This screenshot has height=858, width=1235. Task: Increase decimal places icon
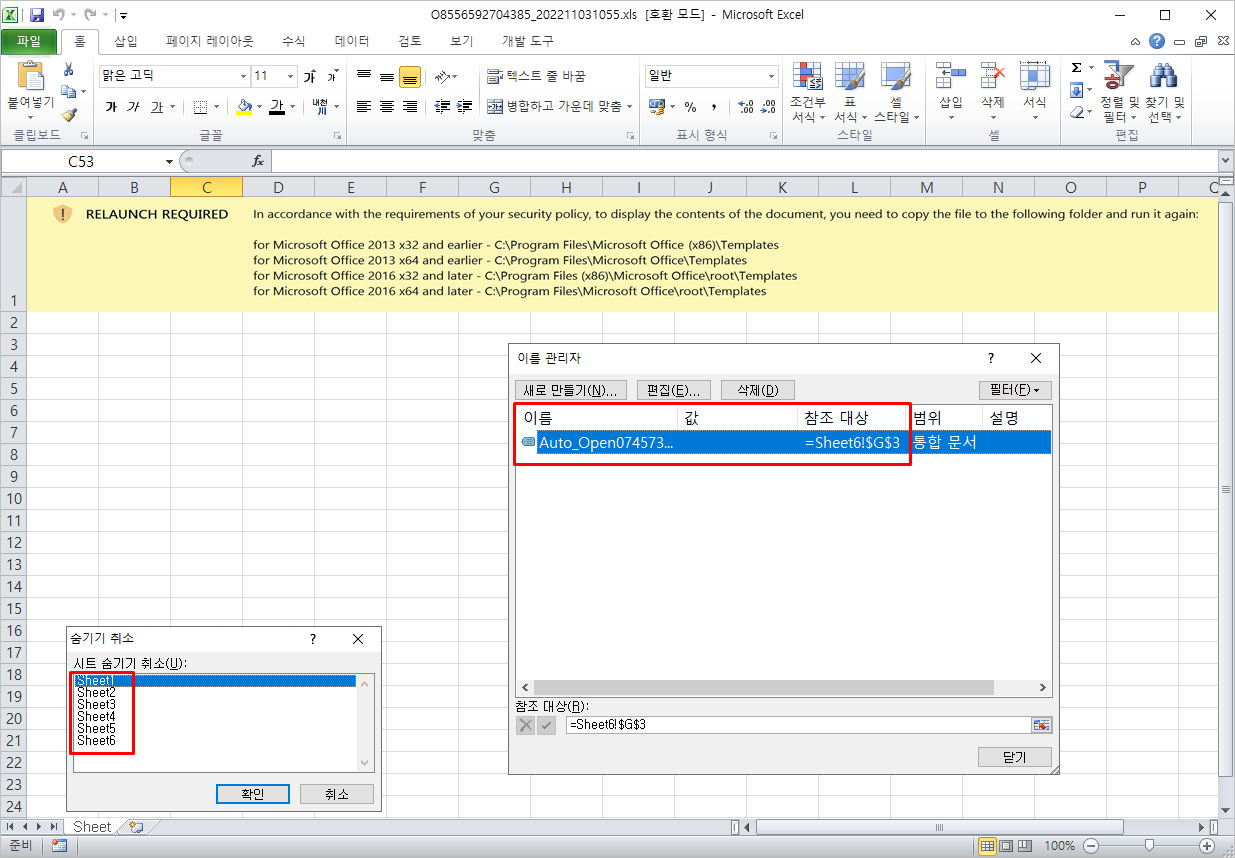click(x=745, y=107)
